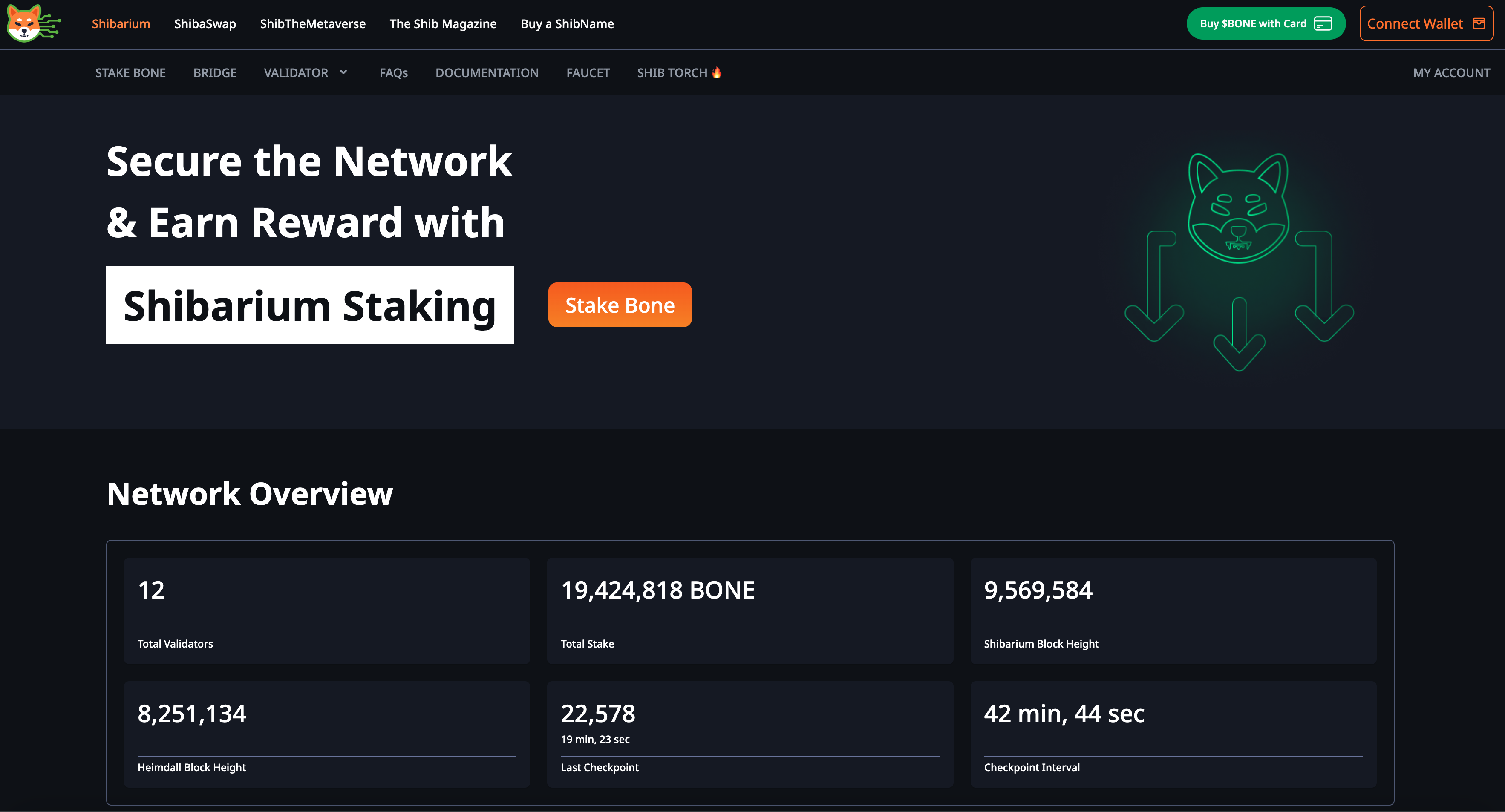The height and width of the screenshot is (812, 1505).
Task: Click the Shib Torch flame icon
Action: tap(717, 72)
